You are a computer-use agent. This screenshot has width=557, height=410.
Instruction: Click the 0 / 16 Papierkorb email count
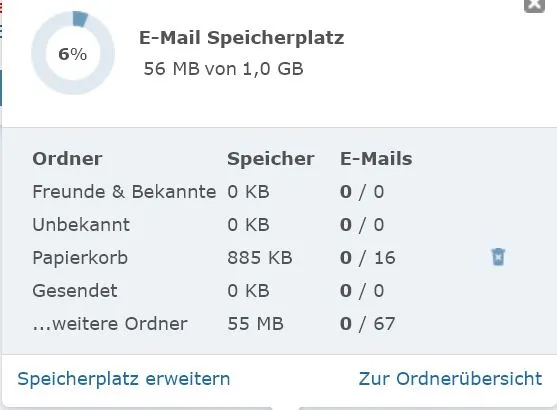click(367, 258)
